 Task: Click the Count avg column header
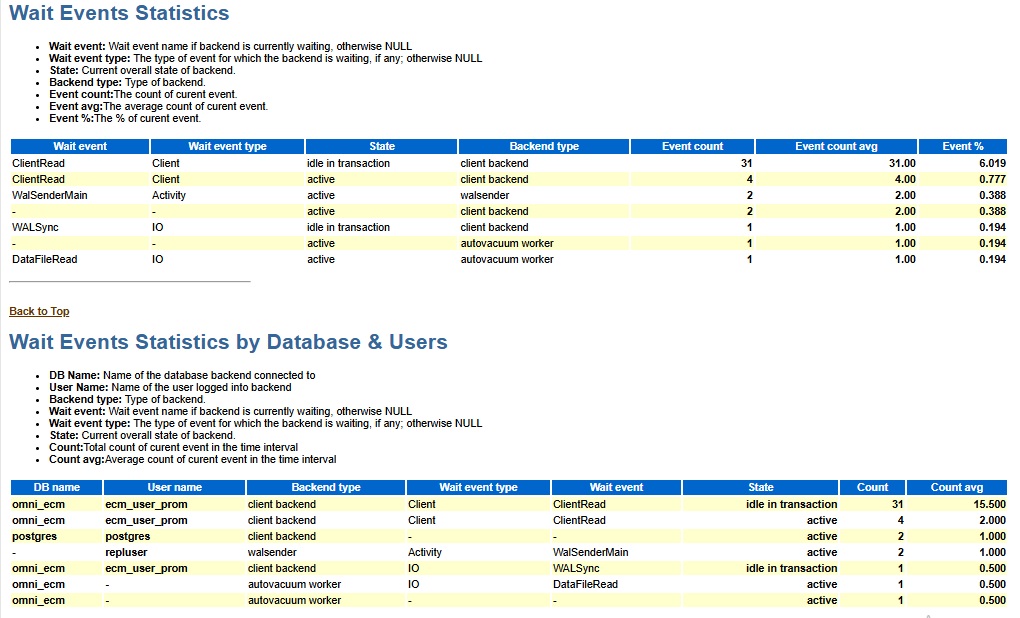(956, 487)
